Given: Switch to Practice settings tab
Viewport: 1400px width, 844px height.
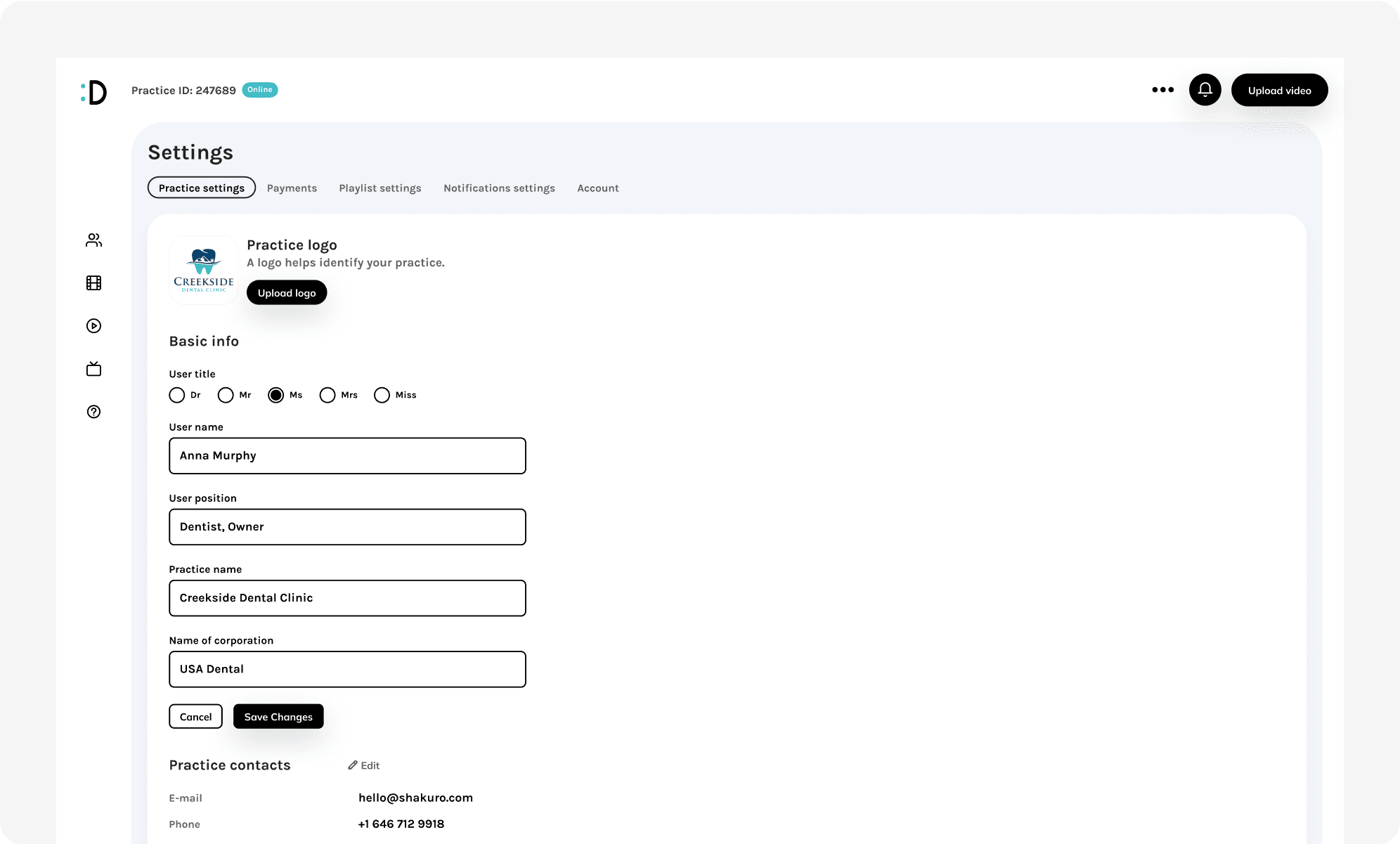Looking at the screenshot, I should click(202, 188).
